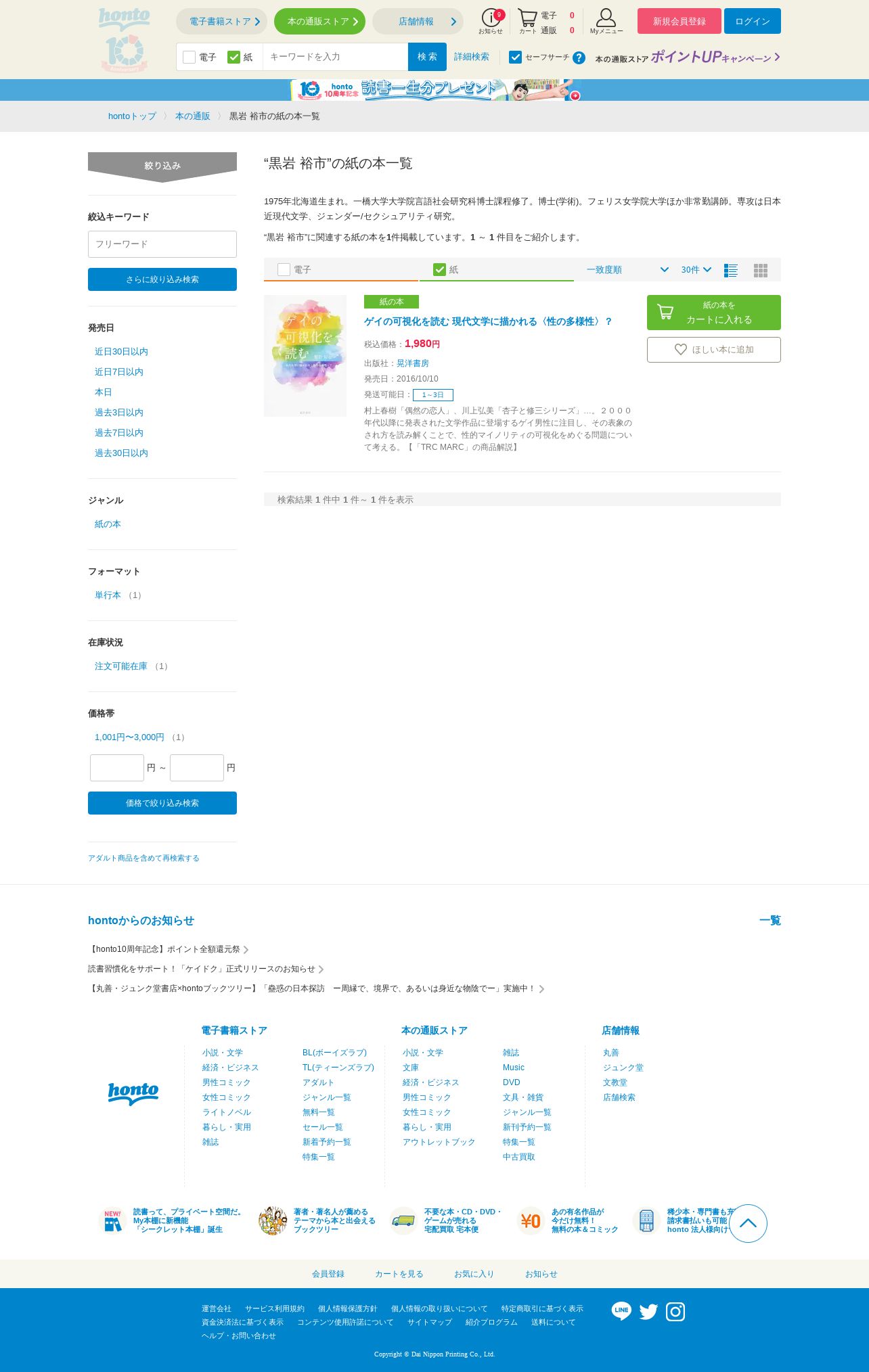Open 本の通販 breadcrumb

point(193,116)
